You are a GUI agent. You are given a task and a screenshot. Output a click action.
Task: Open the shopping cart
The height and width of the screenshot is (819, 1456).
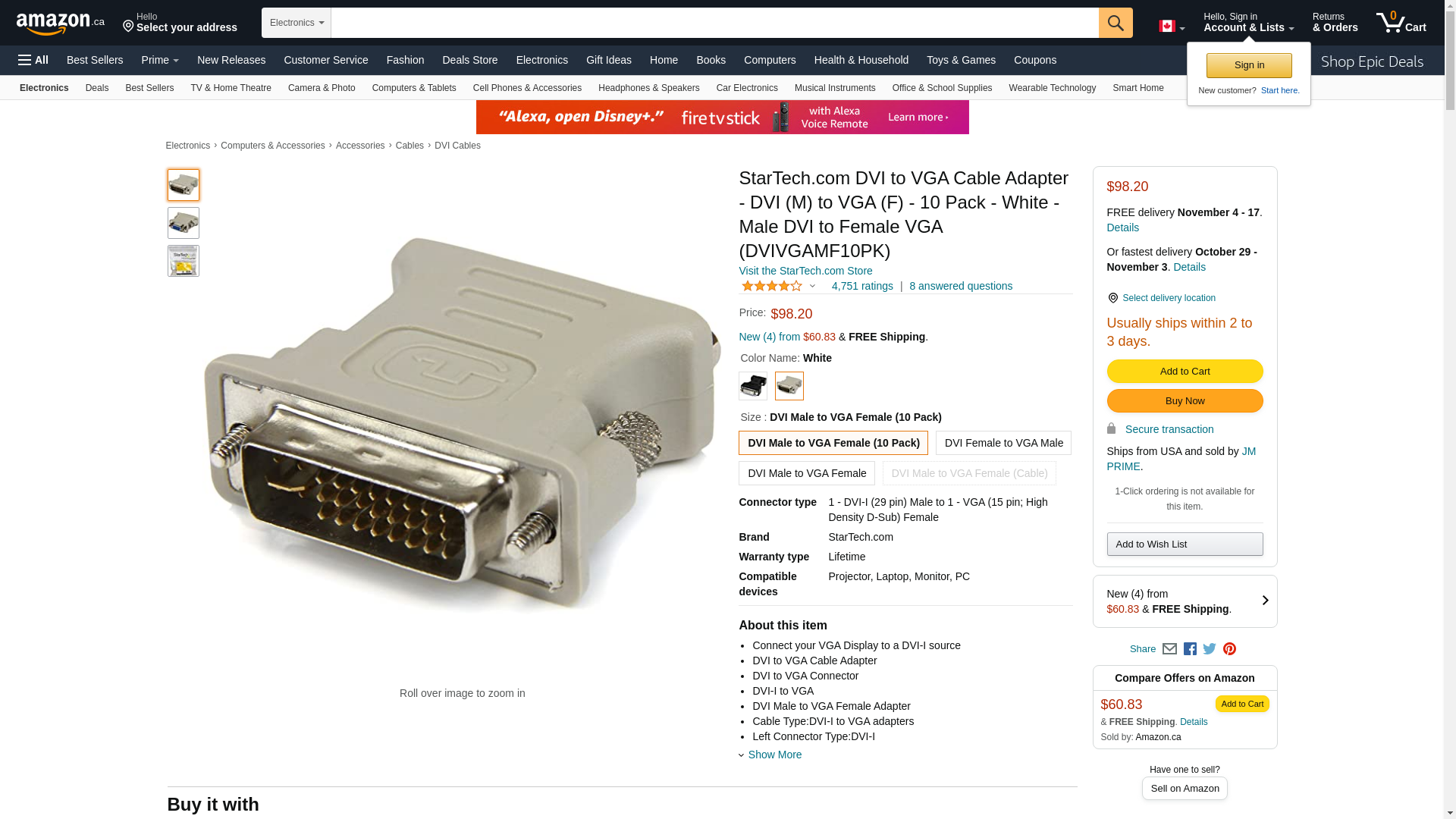(1401, 23)
